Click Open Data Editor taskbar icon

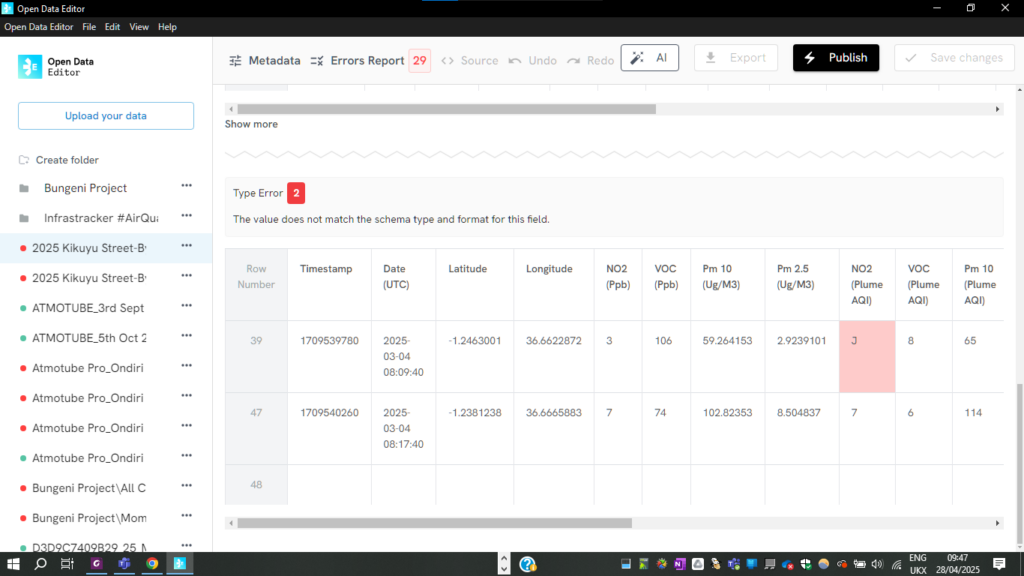[x=180, y=564]
